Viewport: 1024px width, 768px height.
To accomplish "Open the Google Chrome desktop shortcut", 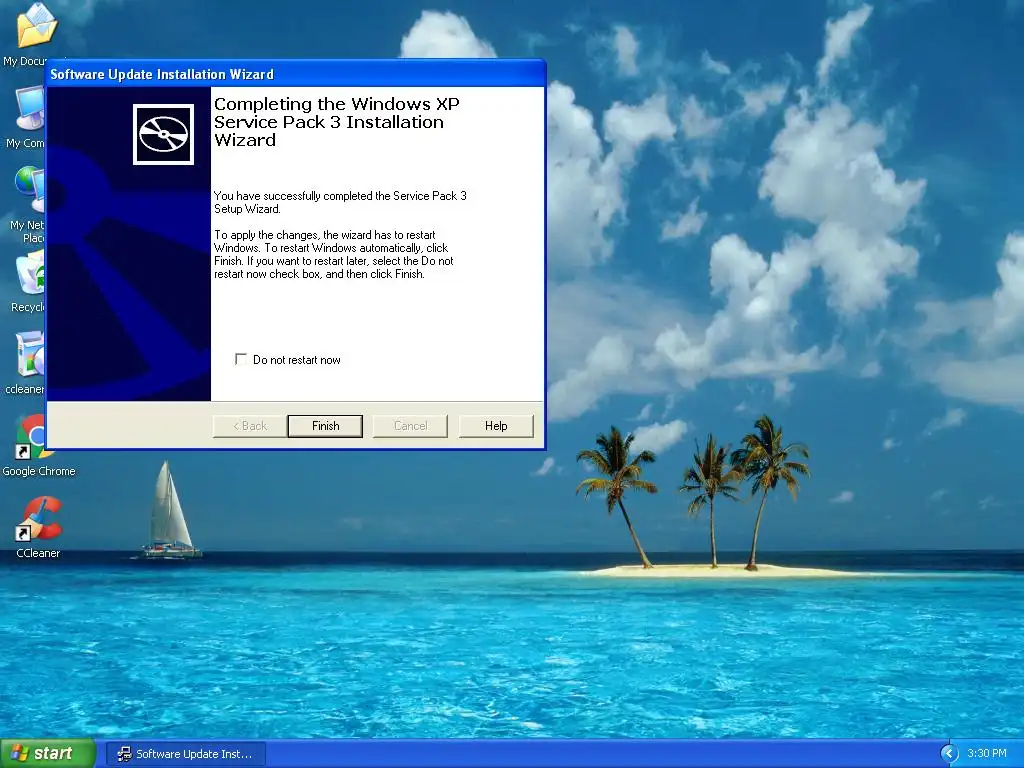I will pos(37,444).
